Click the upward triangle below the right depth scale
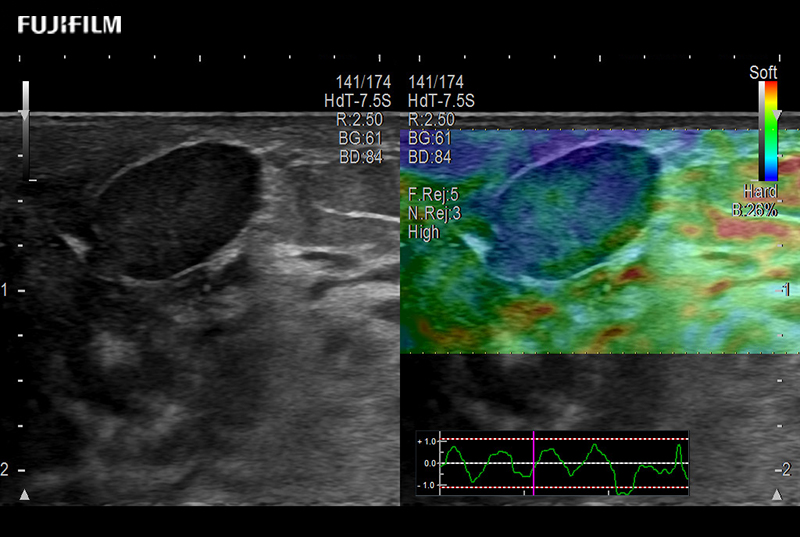This screenshot has width=800, height=537. point(777,494)
